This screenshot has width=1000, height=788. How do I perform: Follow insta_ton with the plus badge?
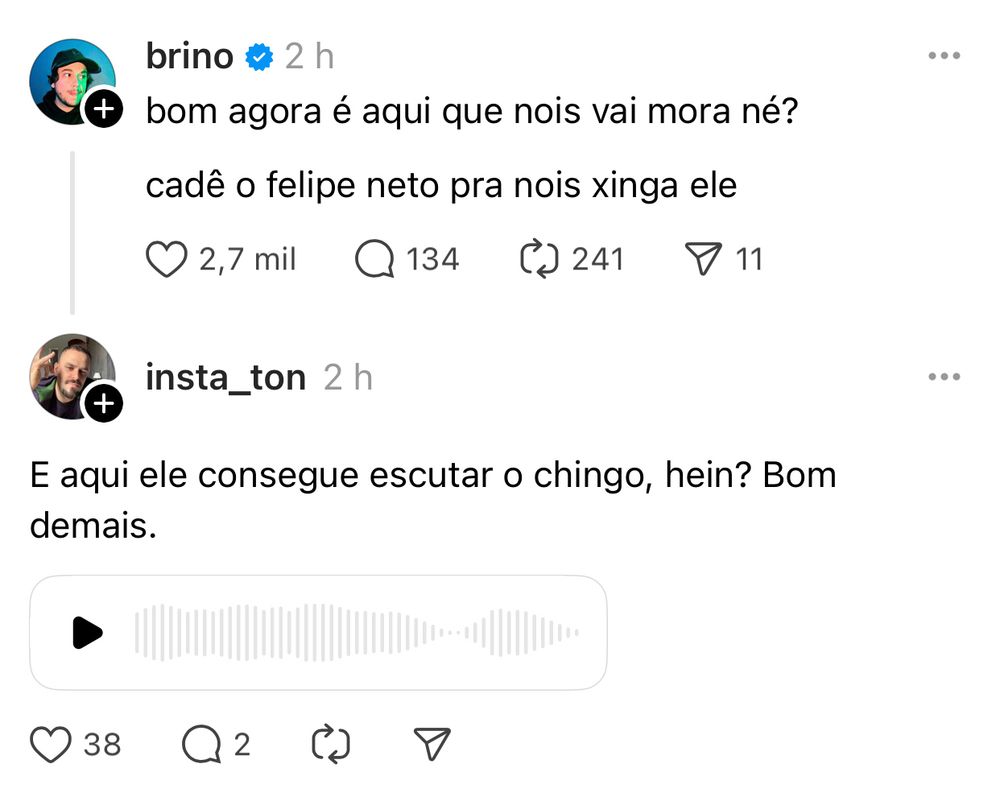103,403
